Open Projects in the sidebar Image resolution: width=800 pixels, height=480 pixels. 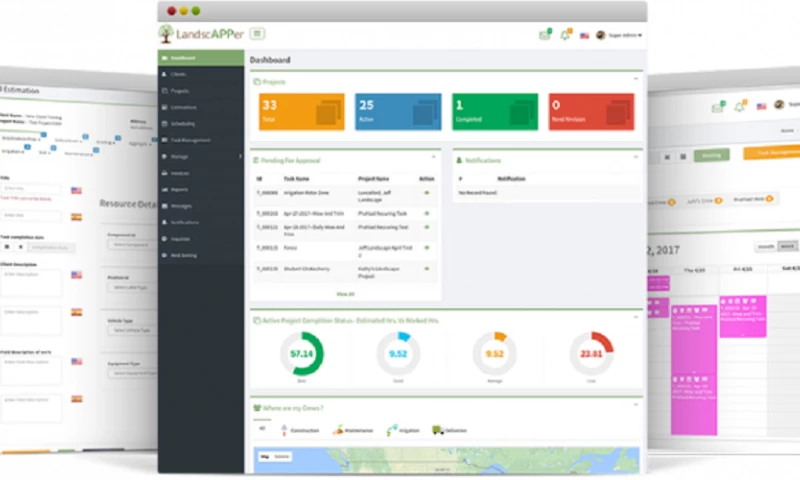[x=201, y=91]
